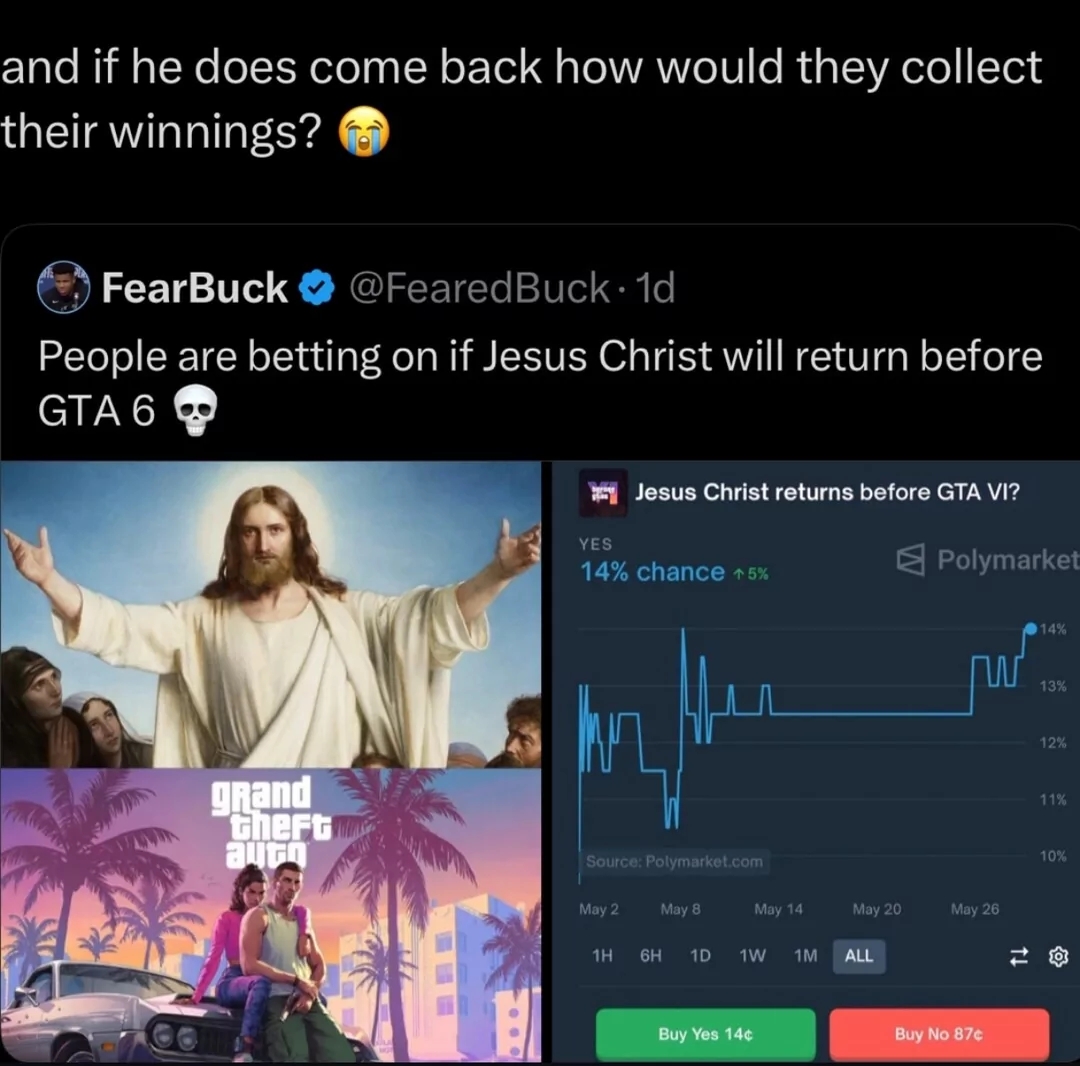This screenshot has width=1080, height=1066.
Task: Click the 14% chart endpoint marker
Action: [1030, 628]
